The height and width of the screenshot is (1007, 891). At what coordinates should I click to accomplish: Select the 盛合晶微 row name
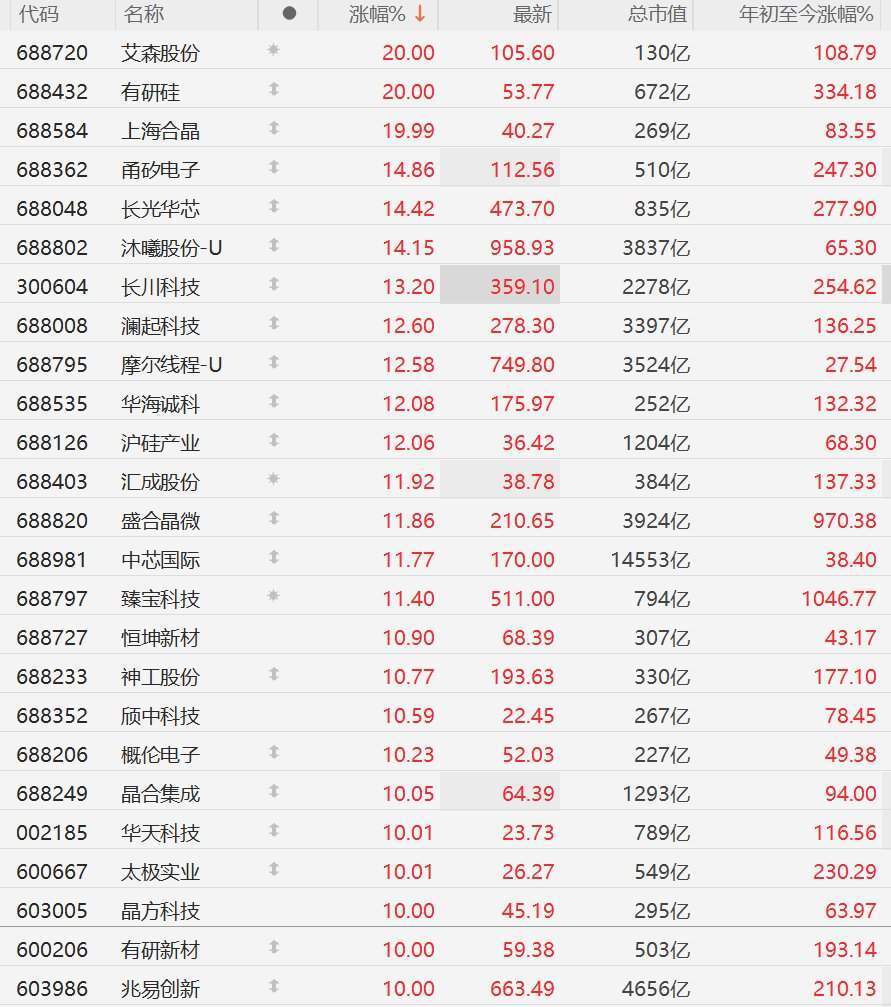tap(161, 521)
